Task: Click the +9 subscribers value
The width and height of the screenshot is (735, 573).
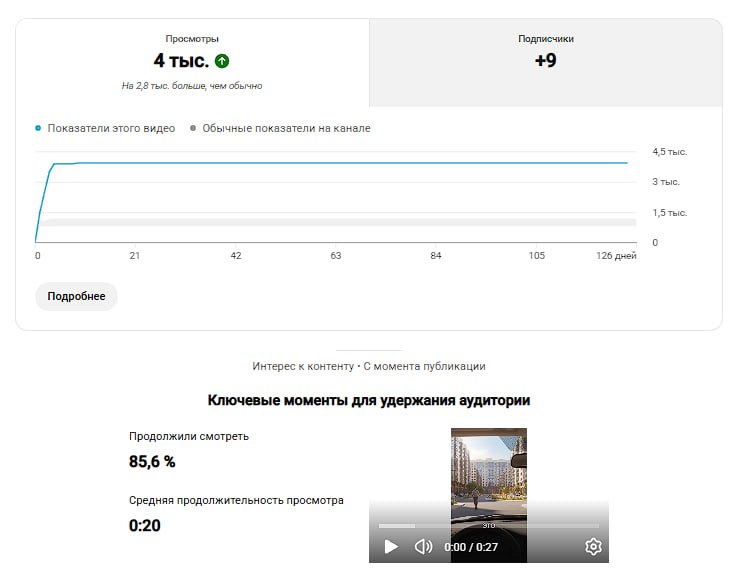Action: point(546,60)
